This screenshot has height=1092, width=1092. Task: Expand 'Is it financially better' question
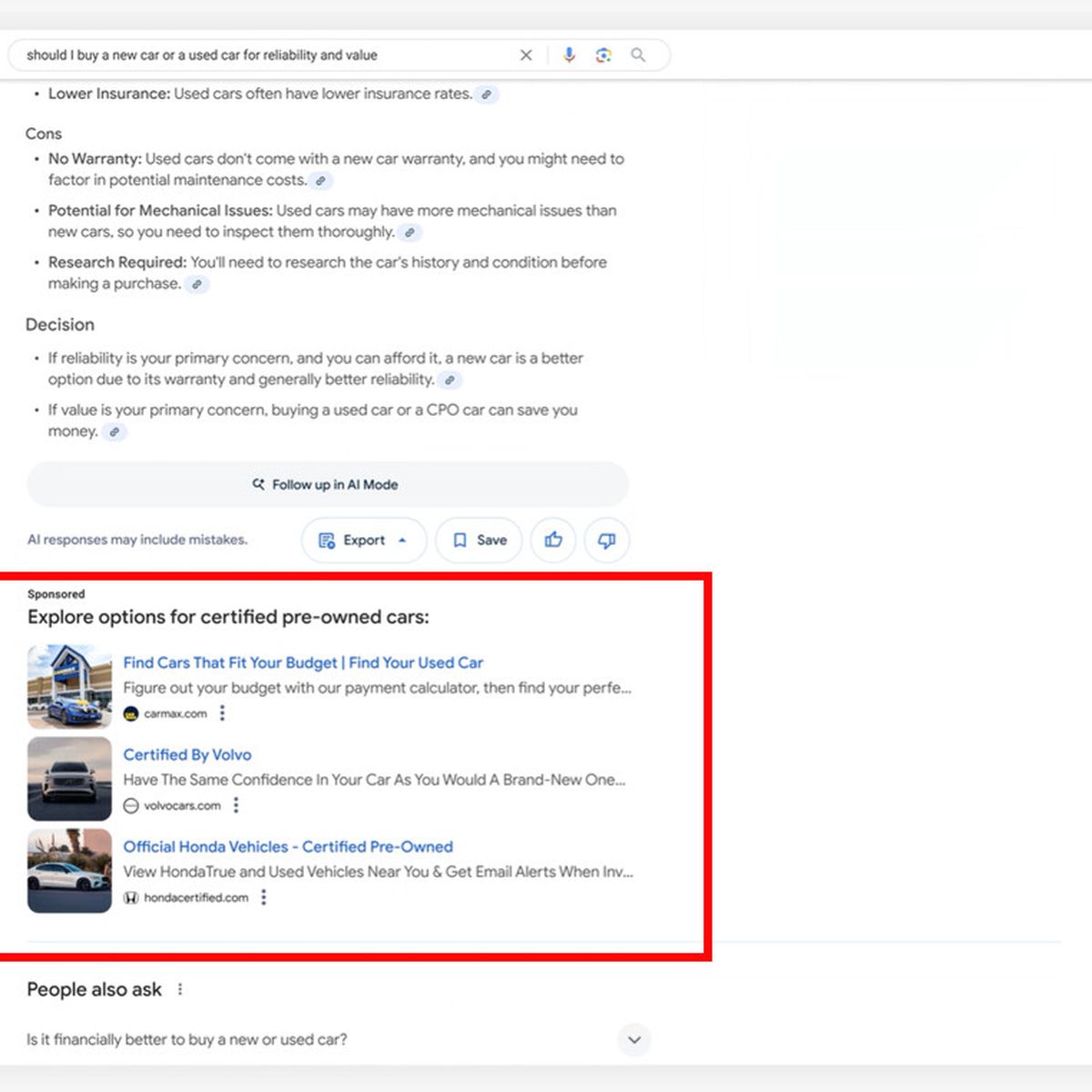pos(634,1039)
